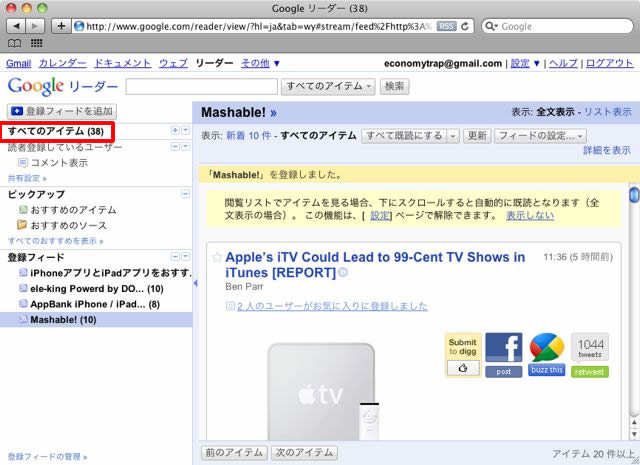Open 読者登録しているユーザー dropdown arrow
Viewport: 640px width, 465px height.
pos(186,146)
